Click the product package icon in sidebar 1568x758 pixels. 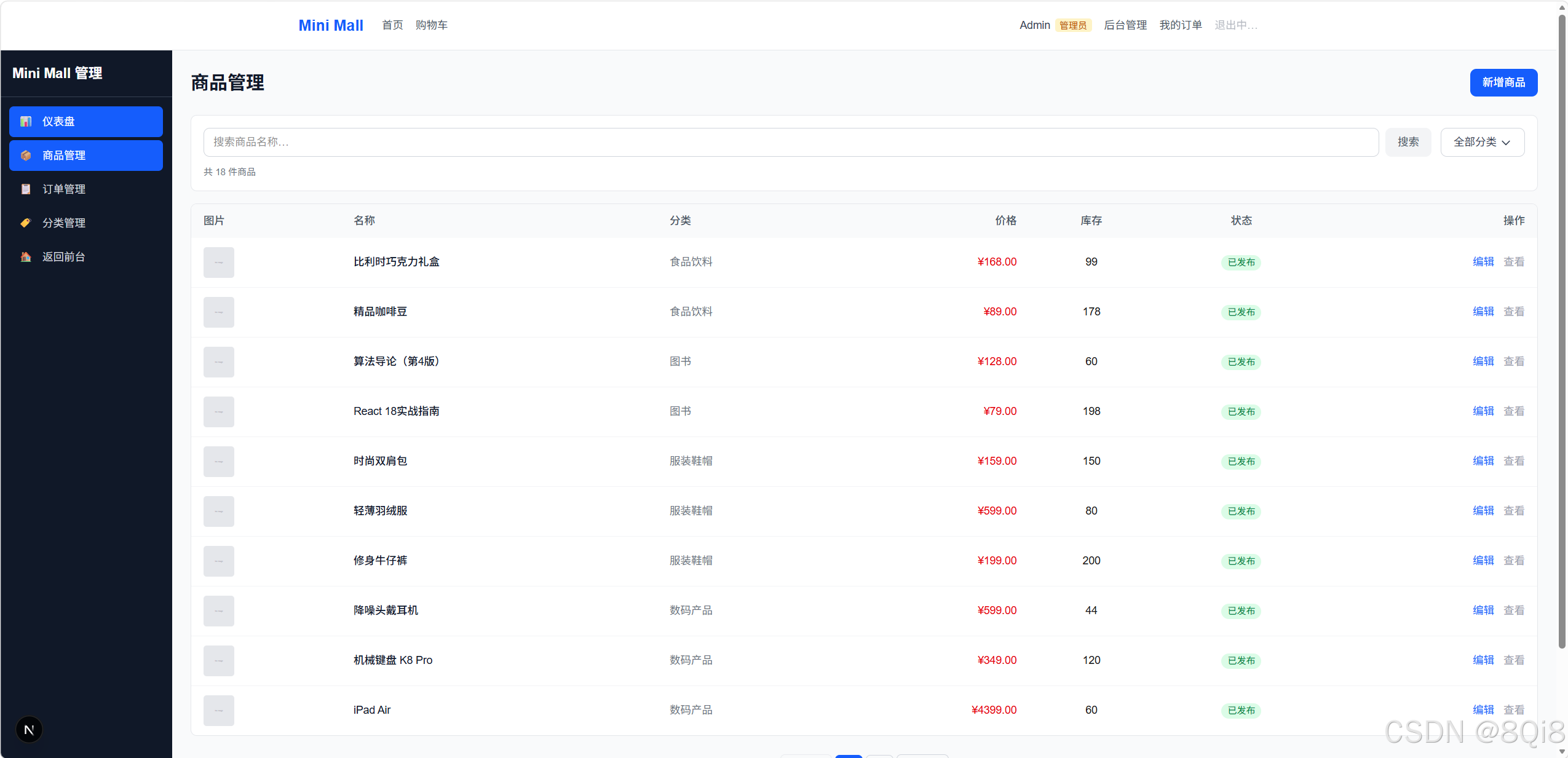26,156
